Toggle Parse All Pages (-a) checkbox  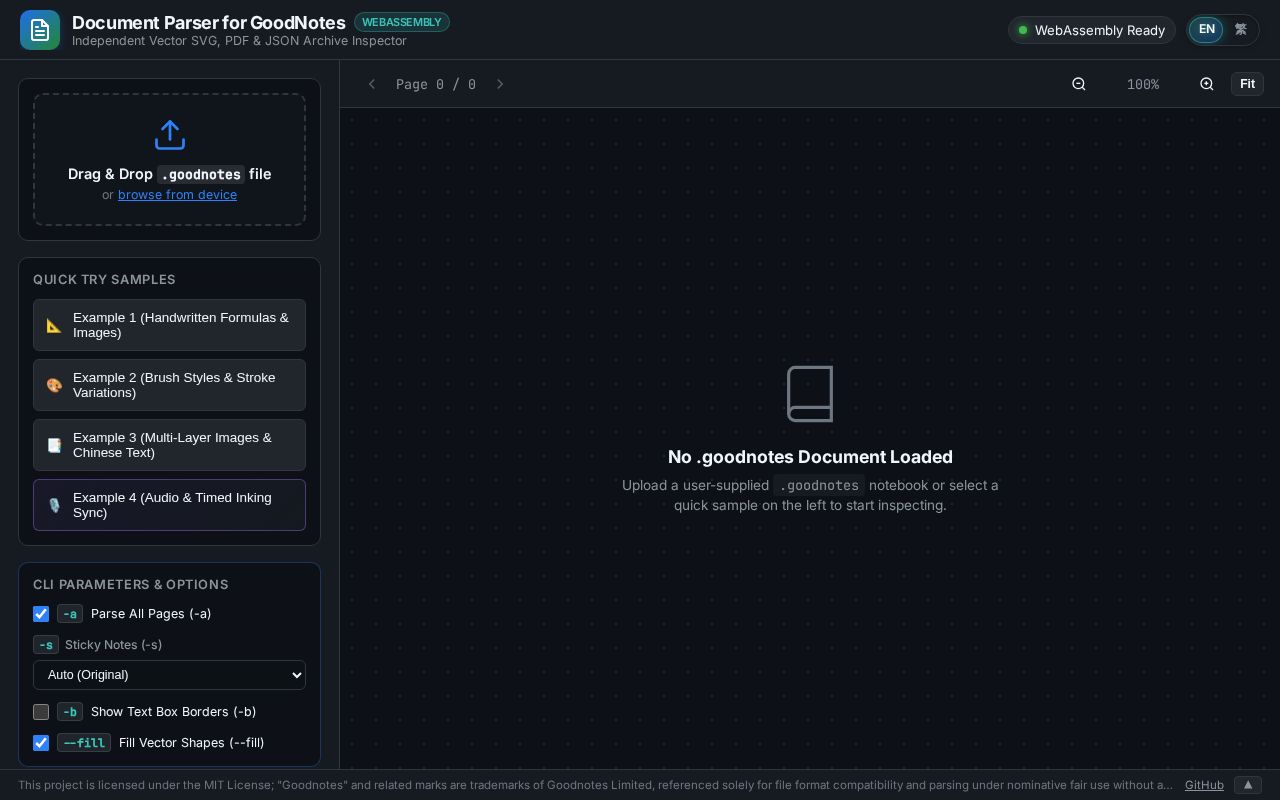click(41, 614)
